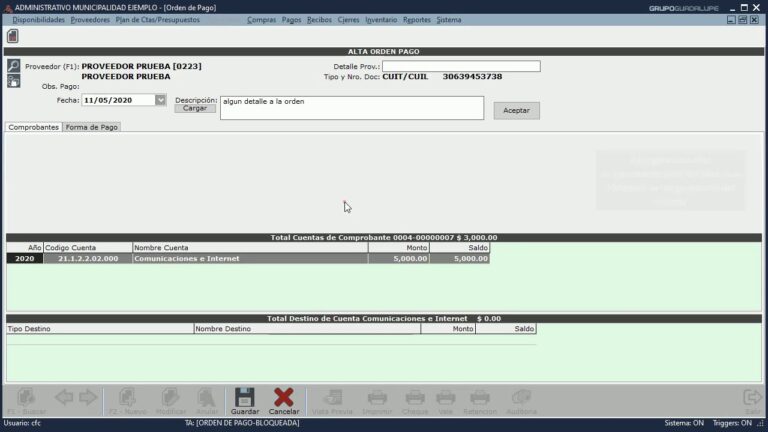The height and width of the screenshot is (432, 768).
Task: Restore the inner Orden de Pago window
Action: coord(743,20)
